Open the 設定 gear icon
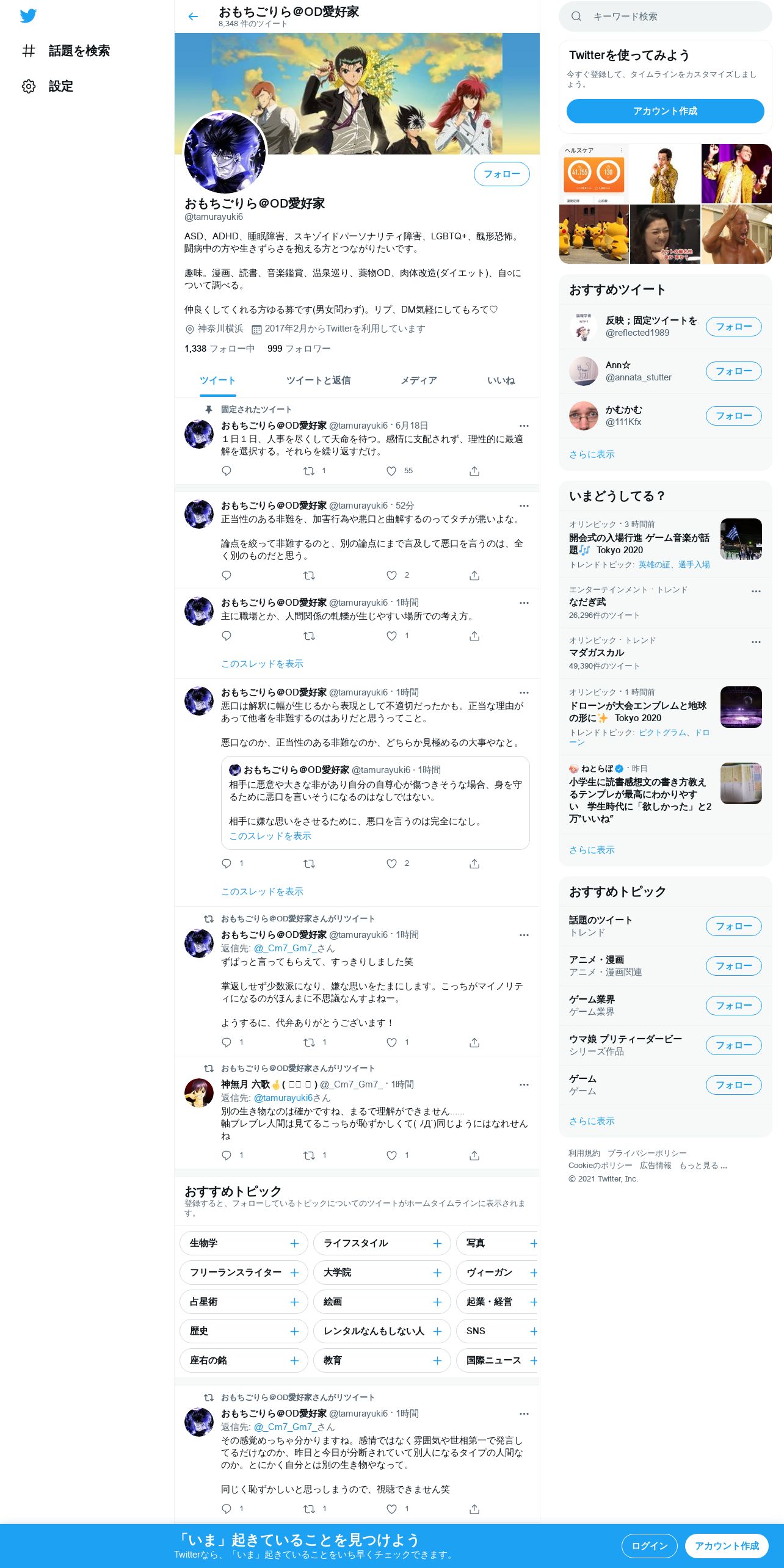 click(x=29, y=86)
